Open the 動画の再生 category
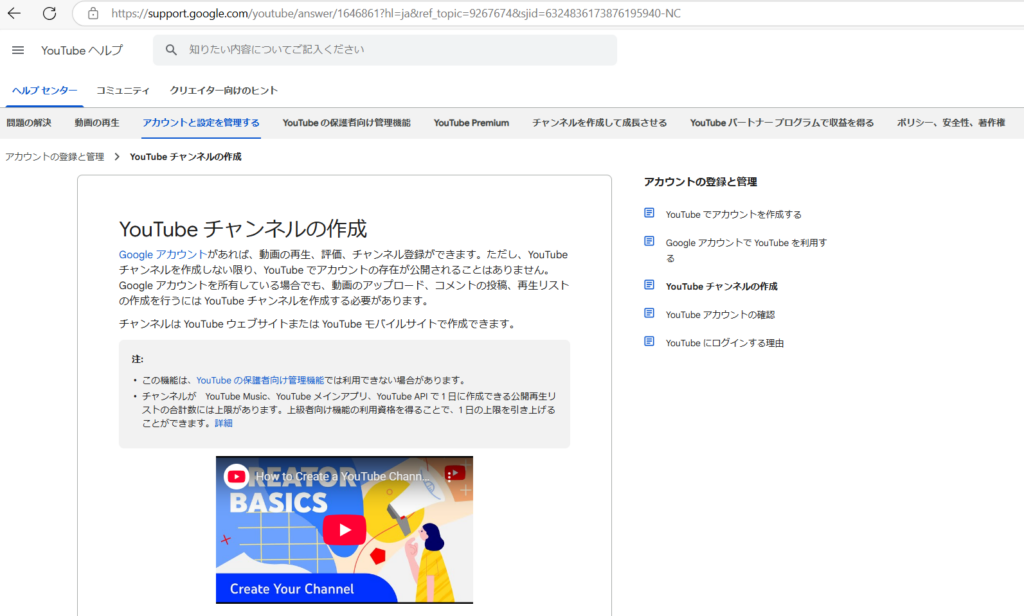 97,123
